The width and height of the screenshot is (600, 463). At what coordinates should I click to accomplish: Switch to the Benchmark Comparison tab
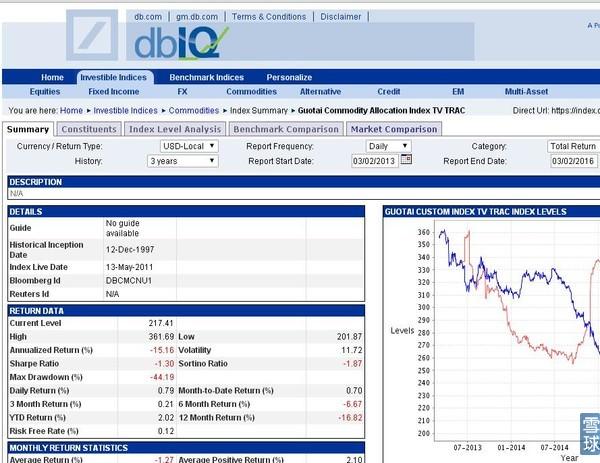click(x=286, y=129)
